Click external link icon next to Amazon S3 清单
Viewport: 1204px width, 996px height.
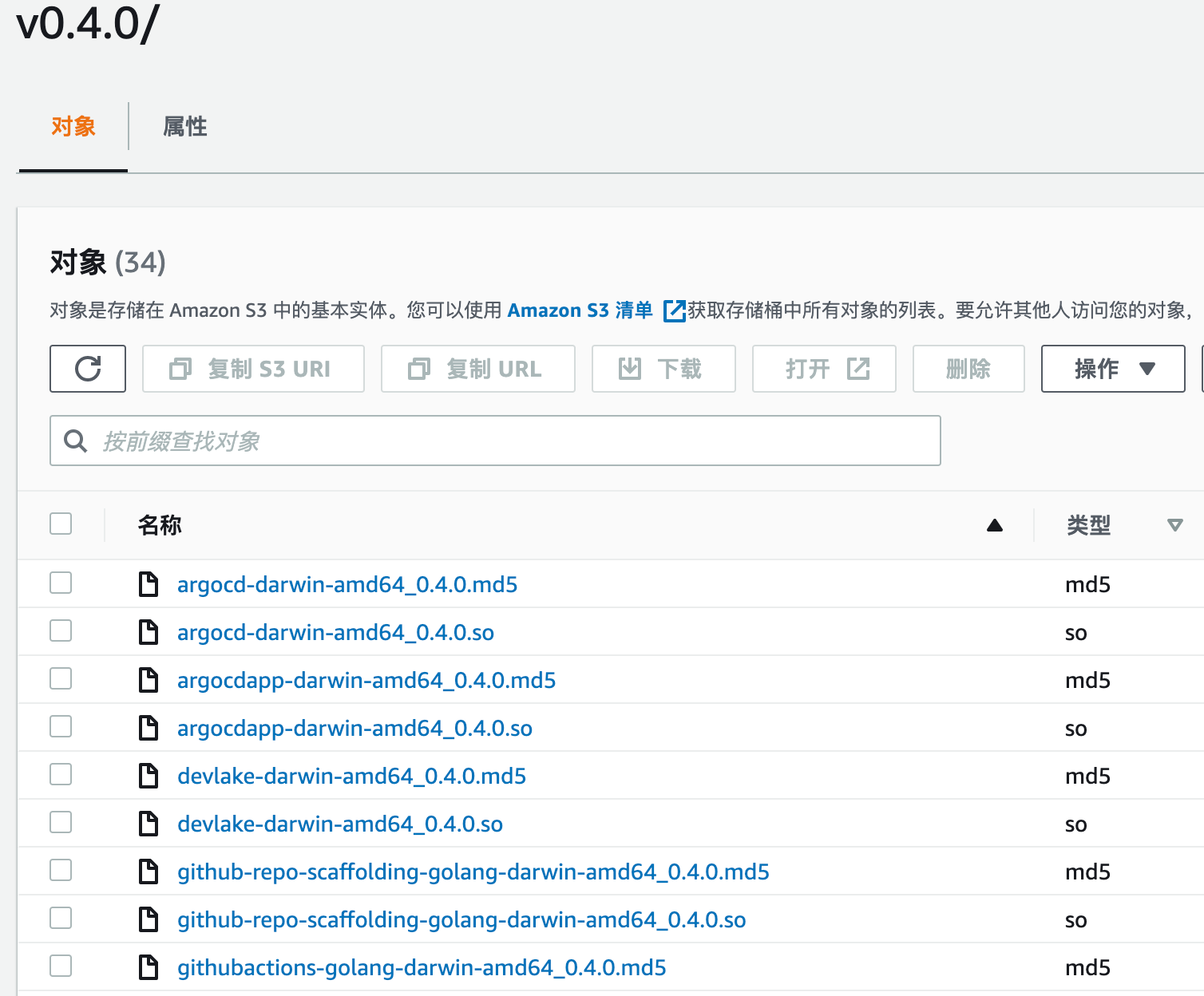tap(675, 310)
